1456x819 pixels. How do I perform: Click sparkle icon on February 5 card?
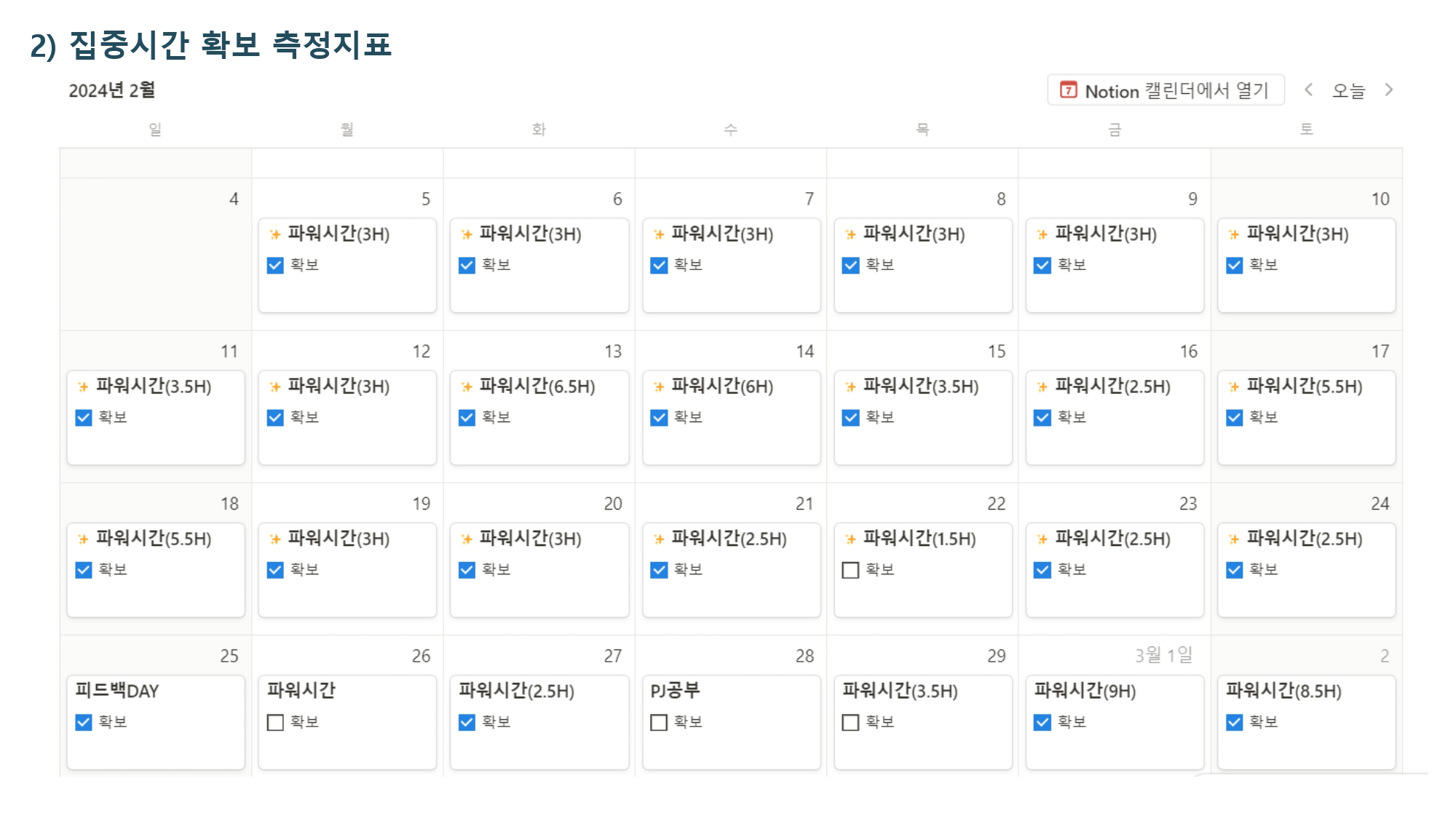tap(274, 234)
